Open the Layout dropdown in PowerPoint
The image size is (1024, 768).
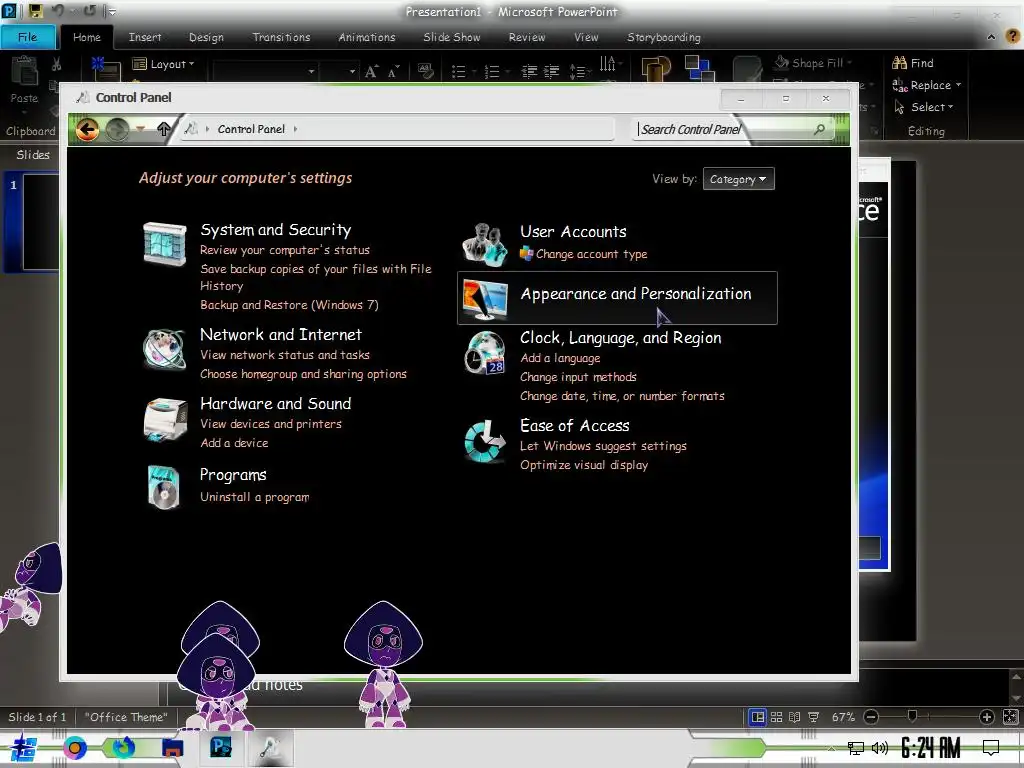(163, 64)
